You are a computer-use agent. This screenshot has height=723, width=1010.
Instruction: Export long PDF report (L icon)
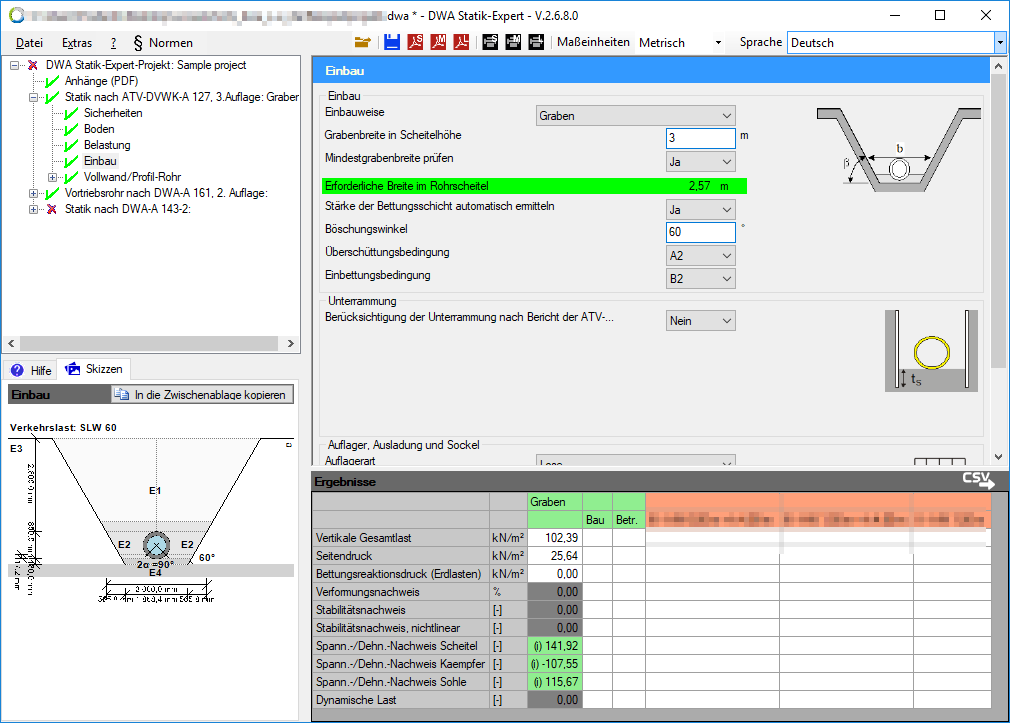tap(461, 42)
